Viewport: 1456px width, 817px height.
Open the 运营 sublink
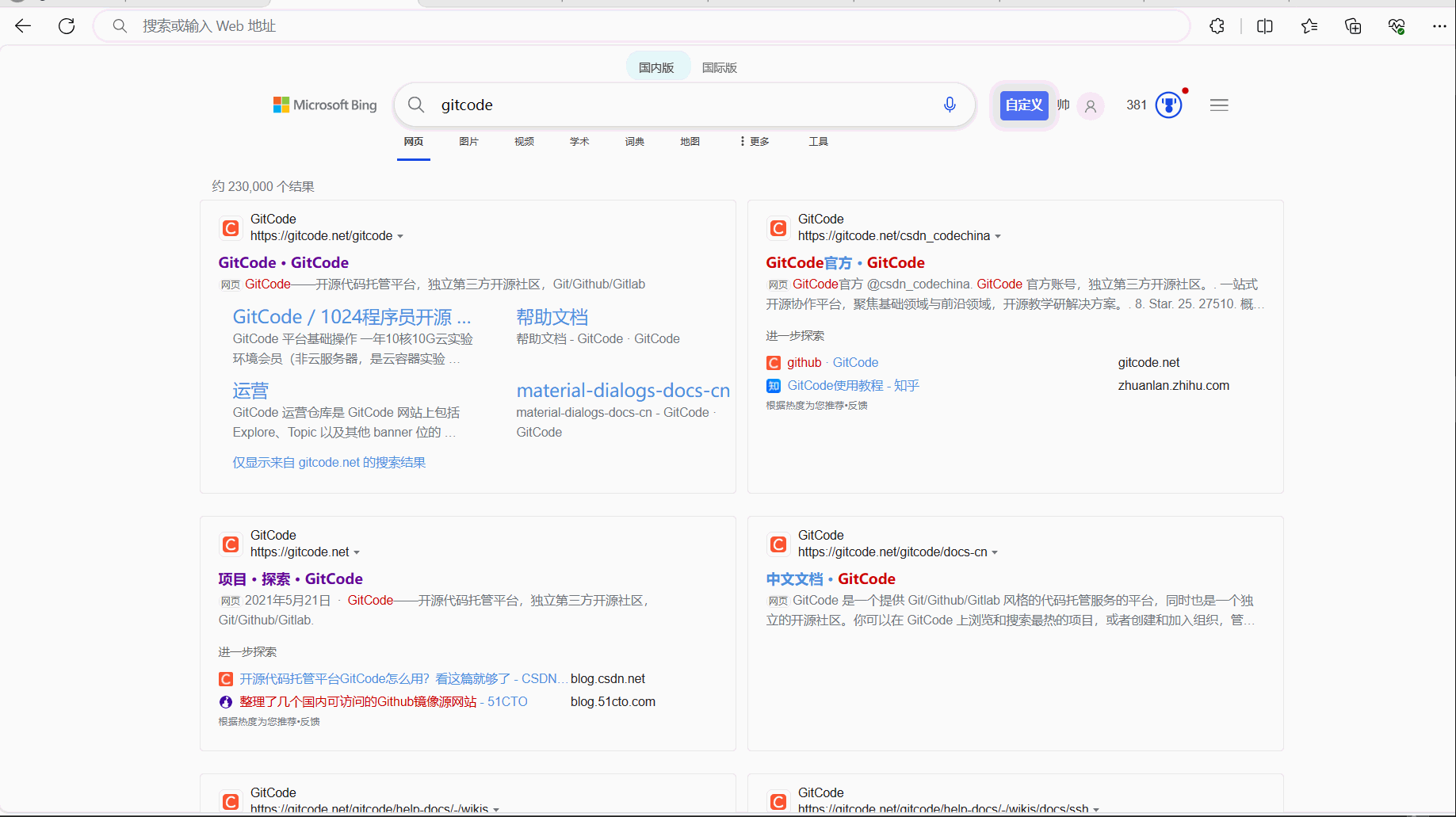tap(250, 391)
